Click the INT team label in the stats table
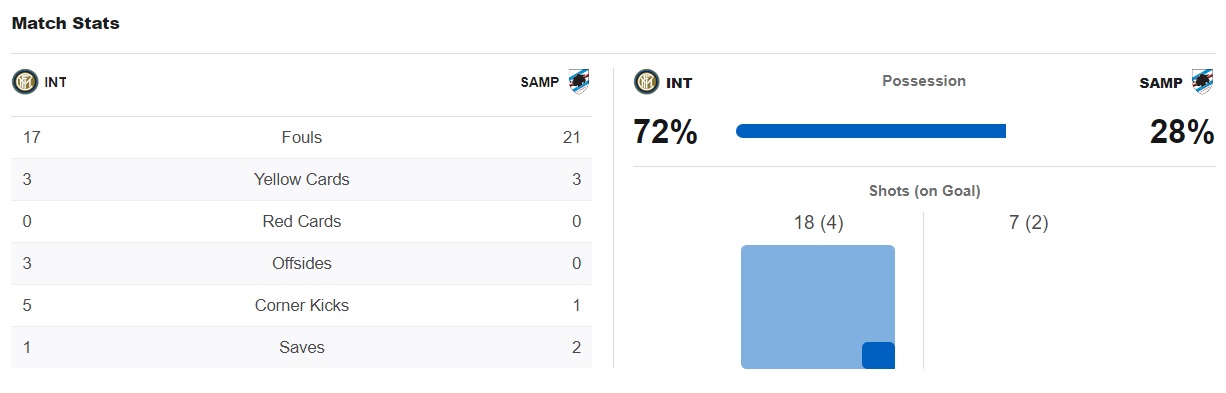Screen dimensions: 1226x393 point(56,83)
